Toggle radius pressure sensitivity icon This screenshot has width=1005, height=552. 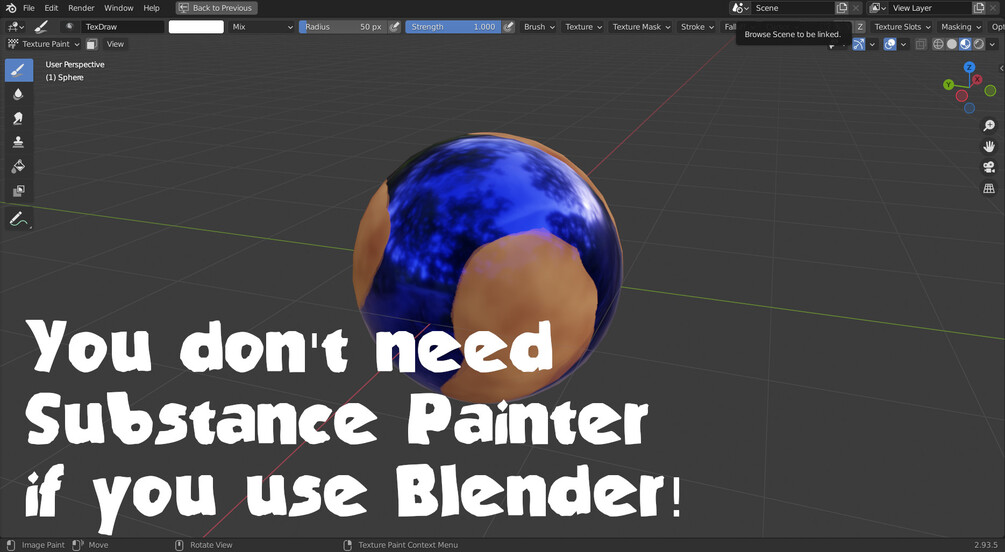[x=395, y=27]
